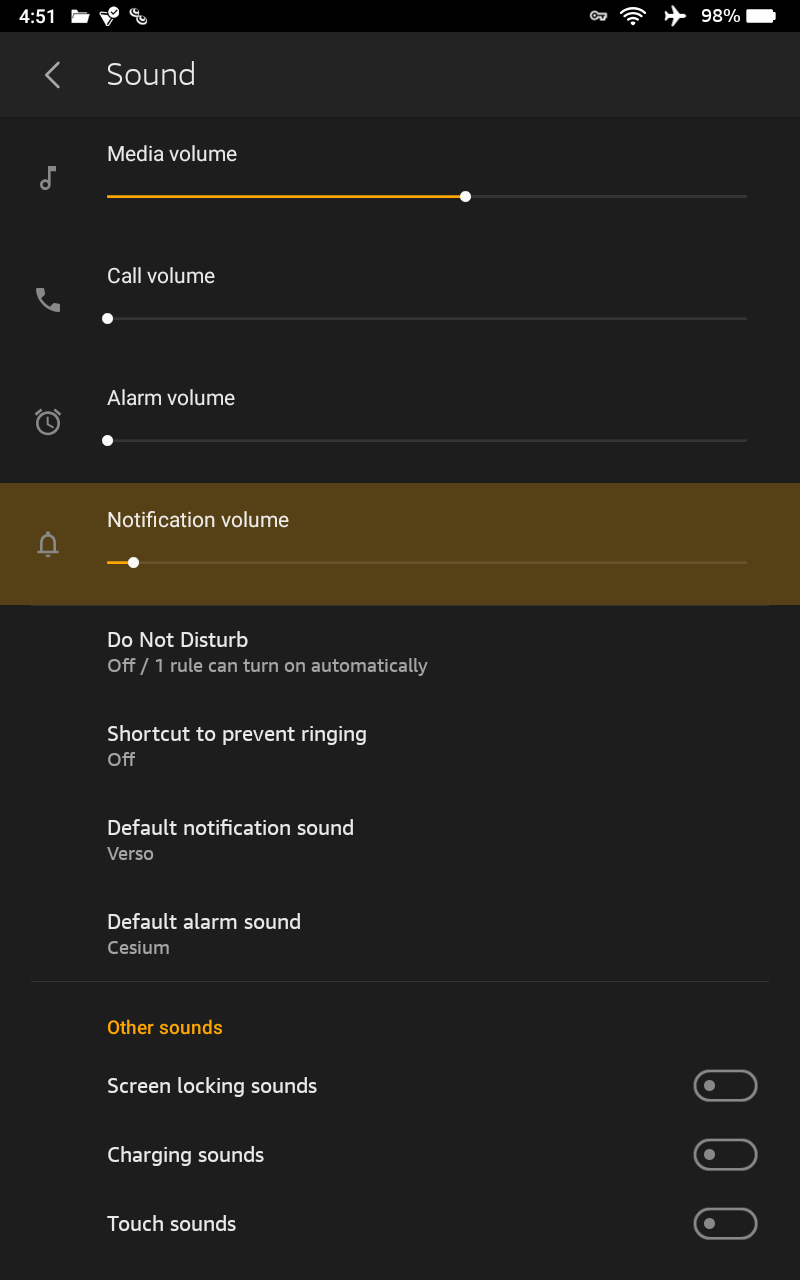The height and width of the screenshot is (1280, 800).
Task: Click the folder icon in the top status bar
Action: [x=79, y=16]
